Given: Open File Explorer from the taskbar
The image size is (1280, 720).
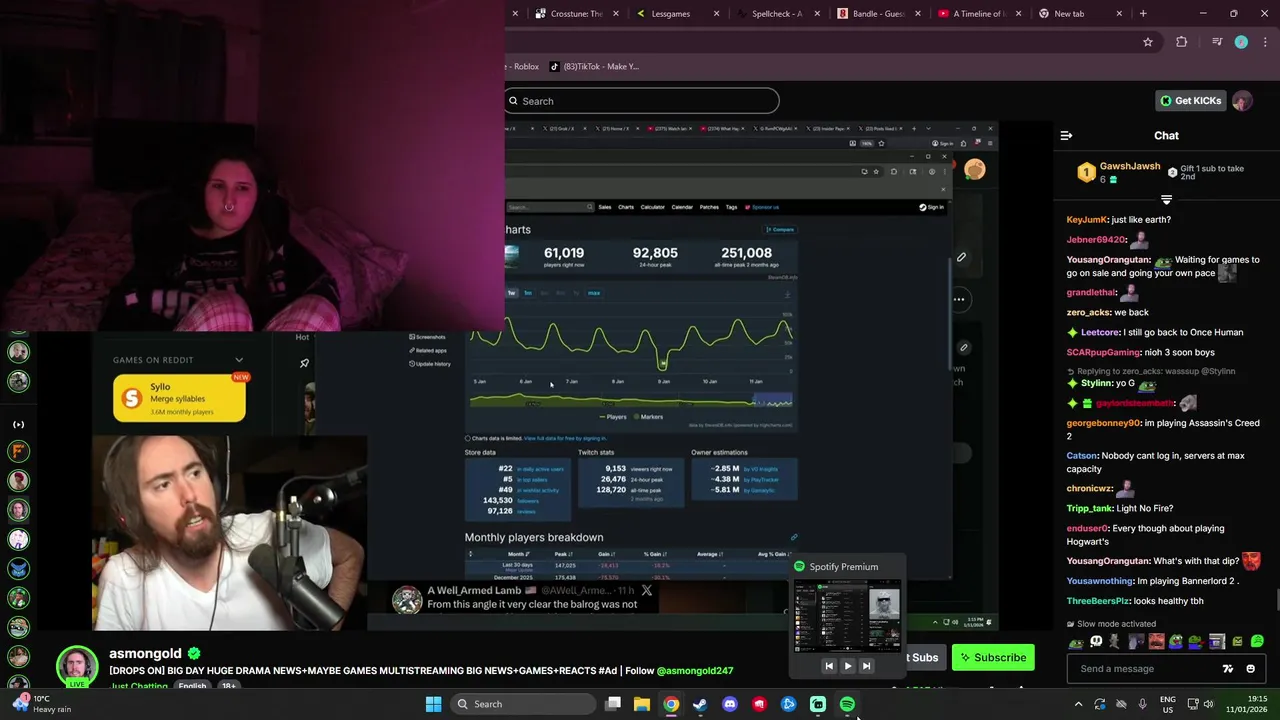Looking at the screenshot, I should point(642,704).
